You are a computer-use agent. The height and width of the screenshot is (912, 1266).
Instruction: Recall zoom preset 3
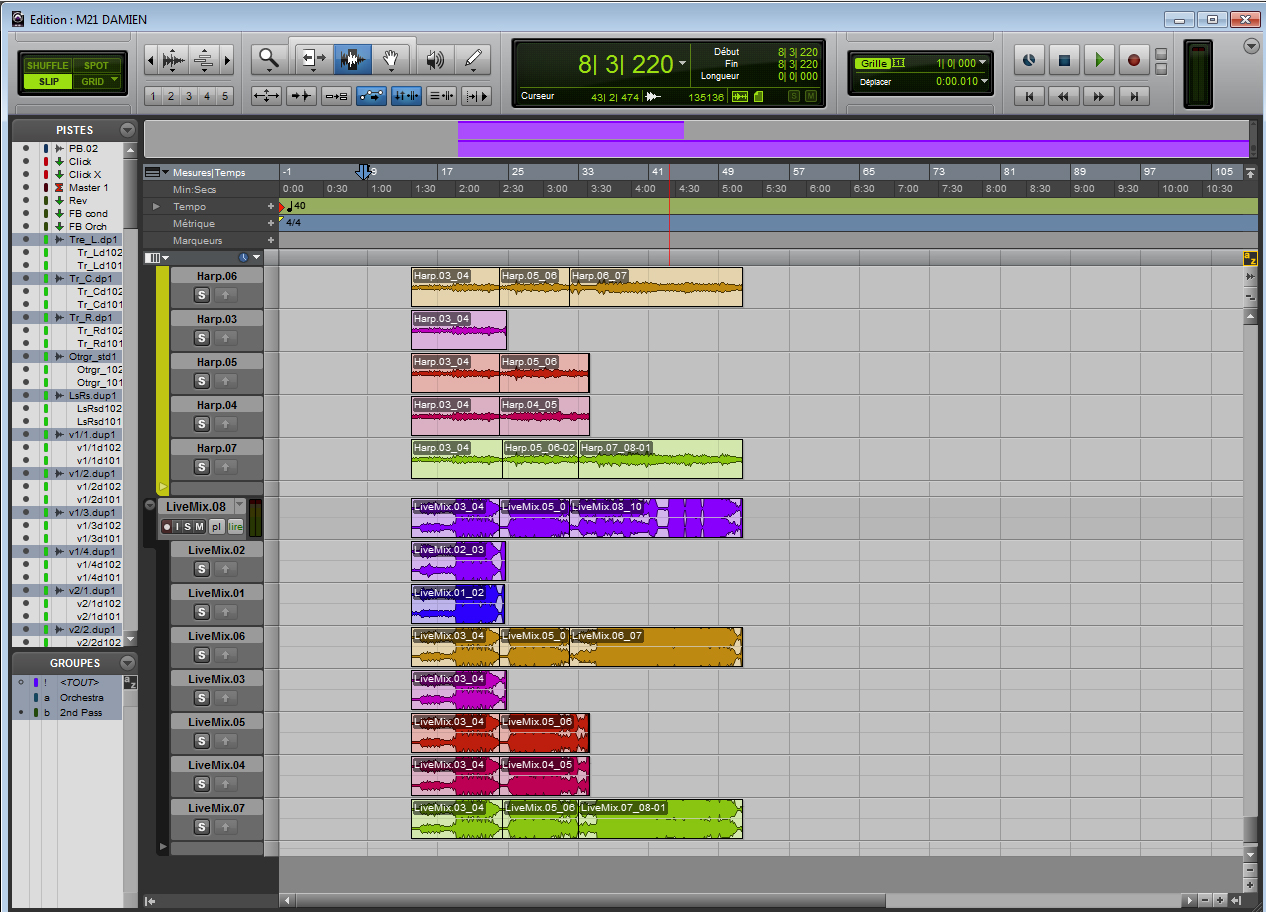pos(188,96)
